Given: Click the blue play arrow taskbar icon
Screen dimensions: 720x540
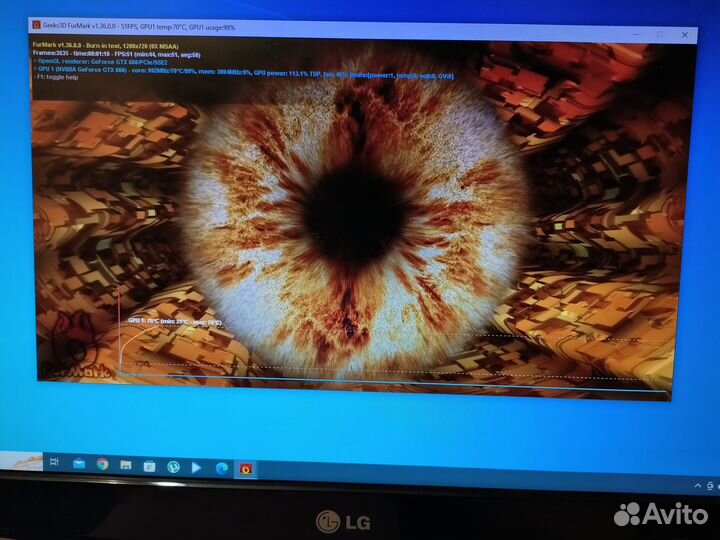Looking at the screenshot, I should click(x=197, y=467).
